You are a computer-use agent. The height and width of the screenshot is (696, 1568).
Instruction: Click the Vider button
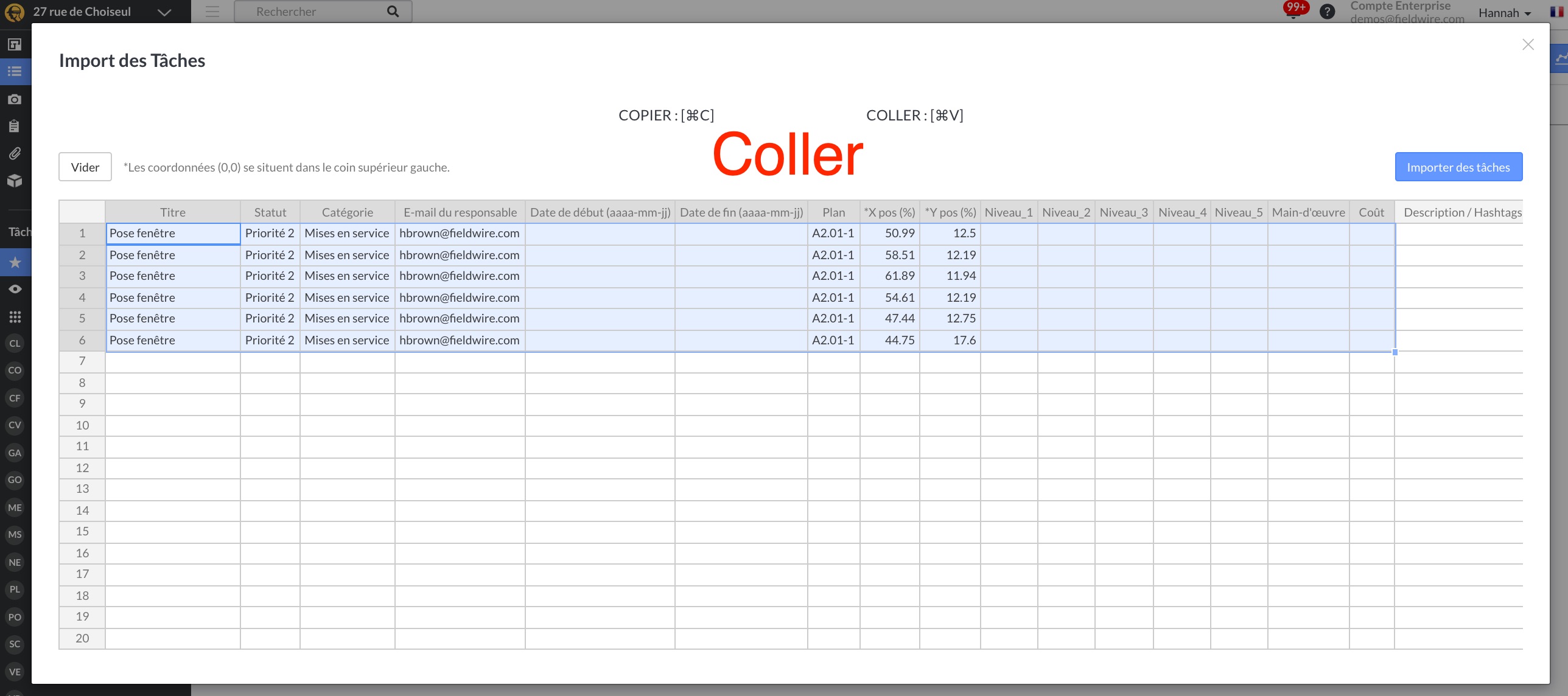[85, 167]
